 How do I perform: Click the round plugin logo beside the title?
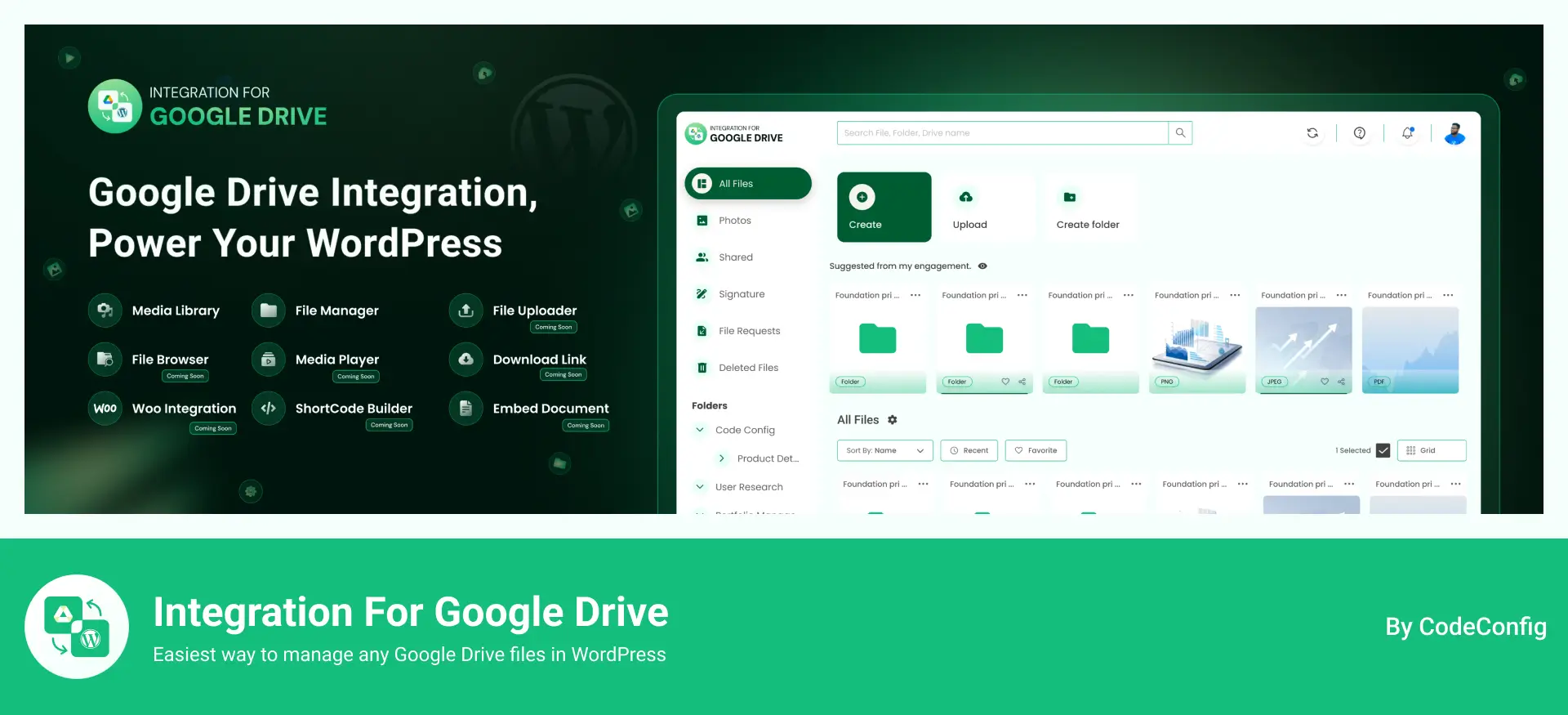click(x=77, y=627)
